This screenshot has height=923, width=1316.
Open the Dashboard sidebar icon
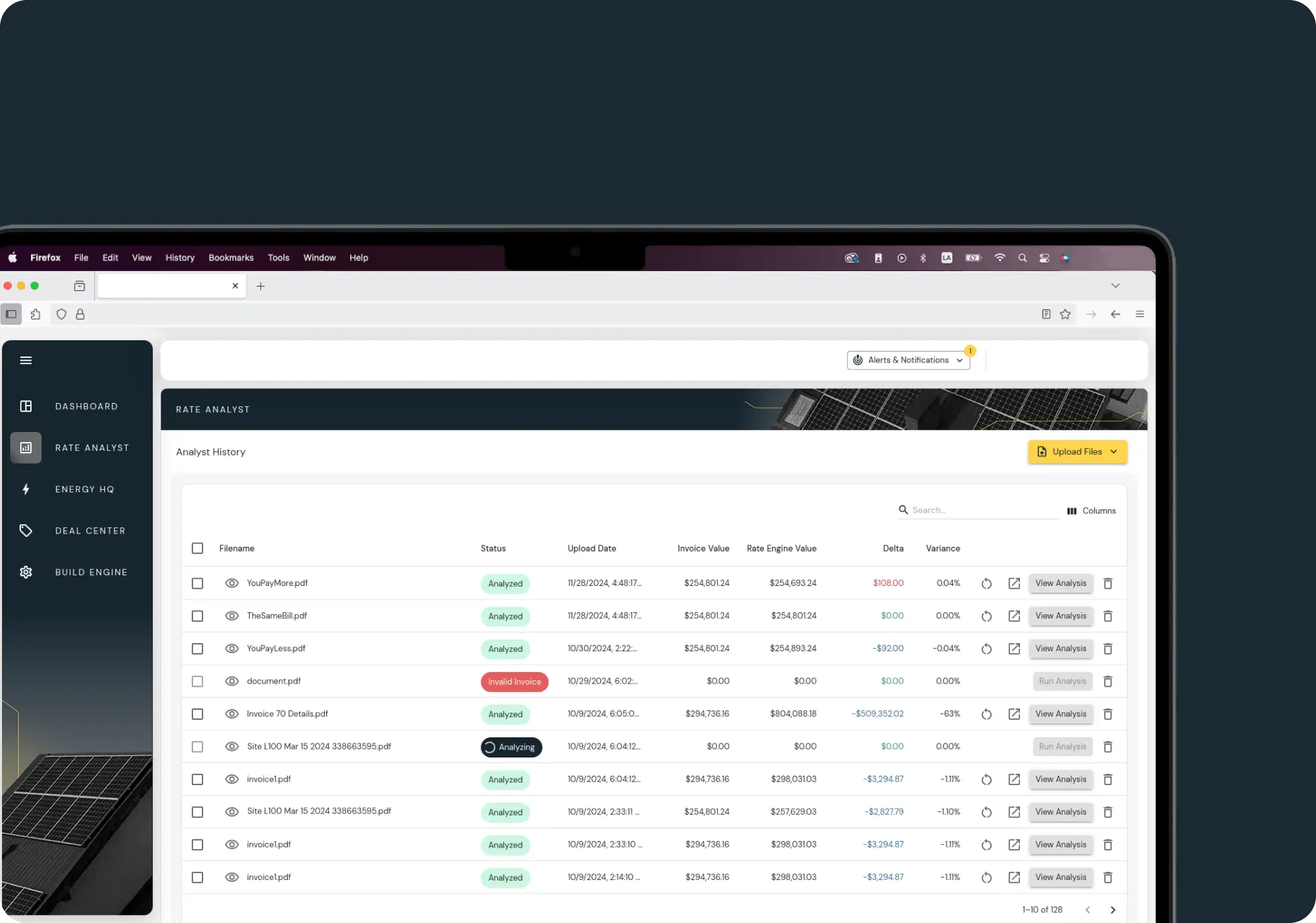[x=26, y=406]
